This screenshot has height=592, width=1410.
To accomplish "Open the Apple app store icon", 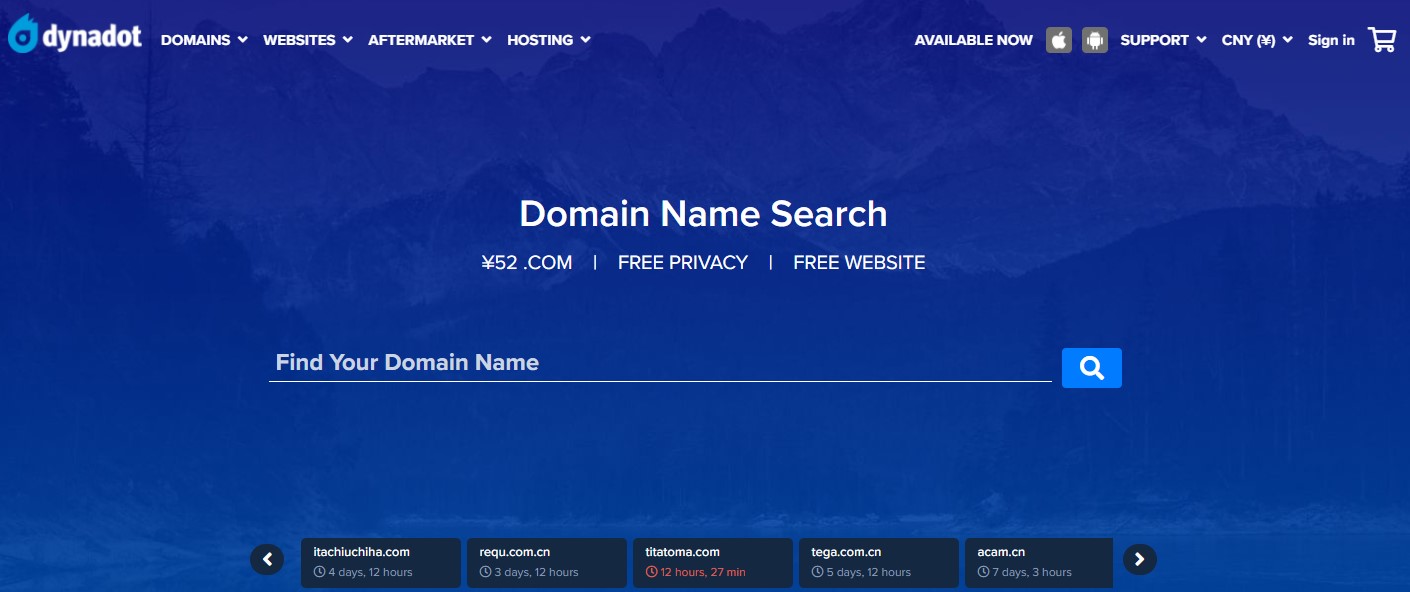I will click(1059, 40).
